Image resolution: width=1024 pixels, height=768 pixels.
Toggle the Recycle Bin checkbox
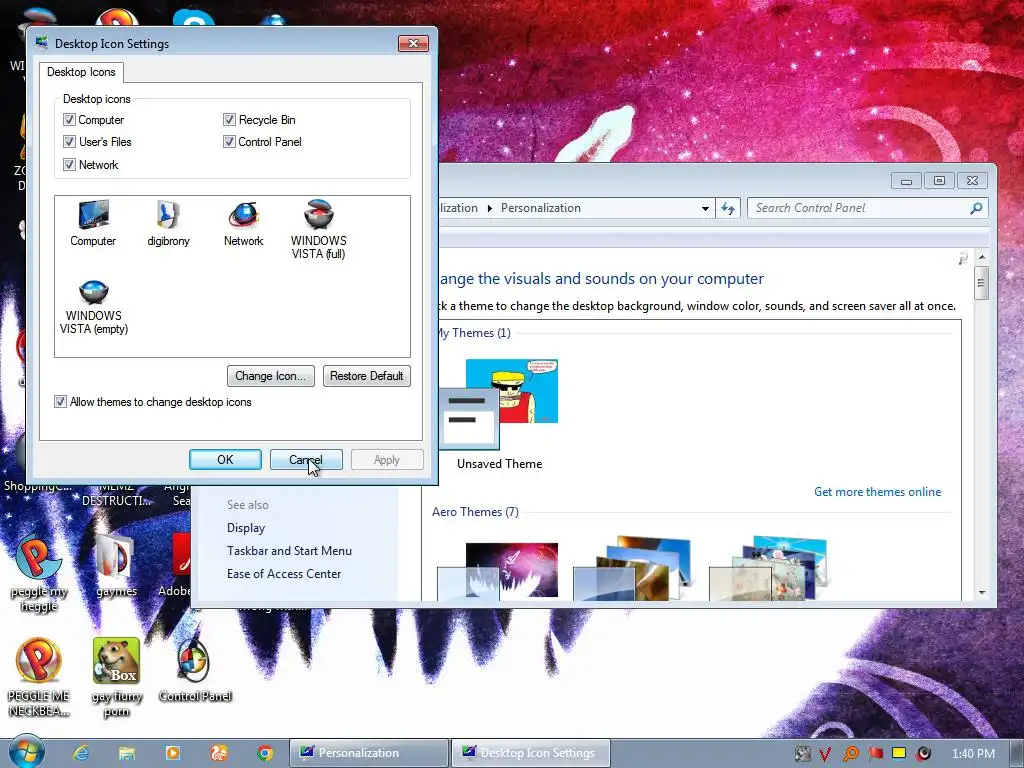point(229,120)
